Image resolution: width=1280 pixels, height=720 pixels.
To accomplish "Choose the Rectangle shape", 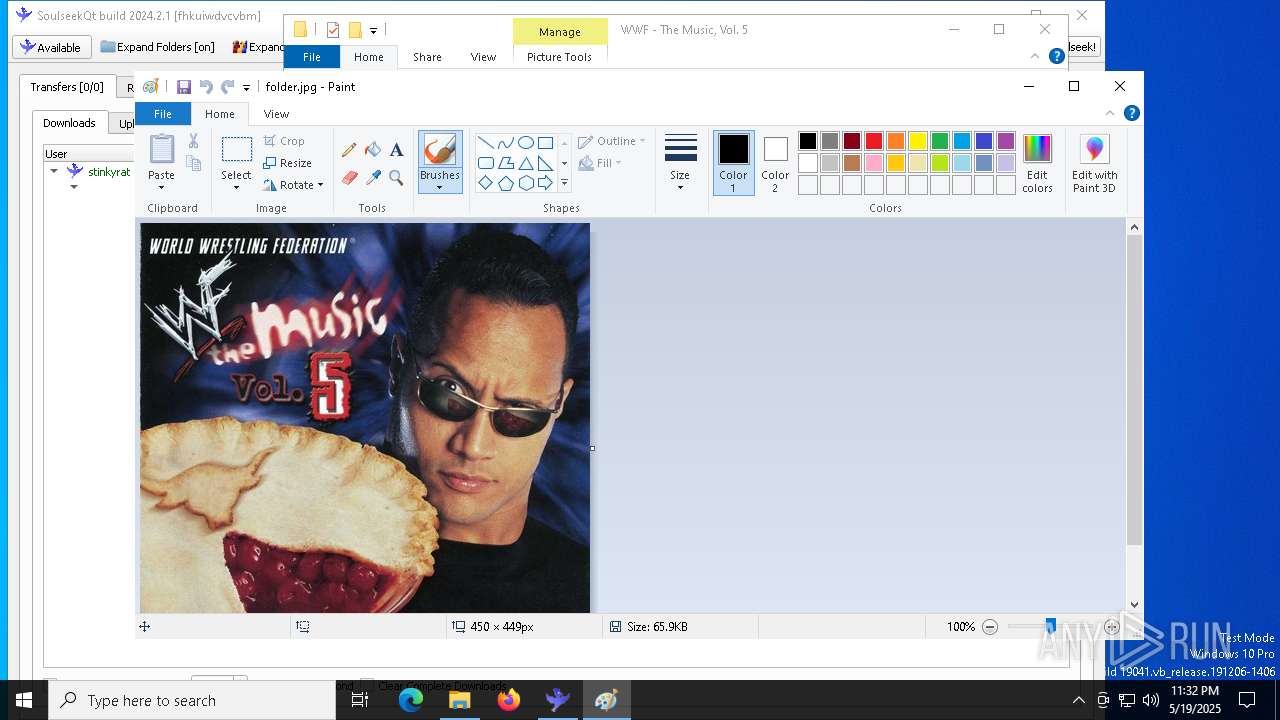I will [x=545, y=142].
